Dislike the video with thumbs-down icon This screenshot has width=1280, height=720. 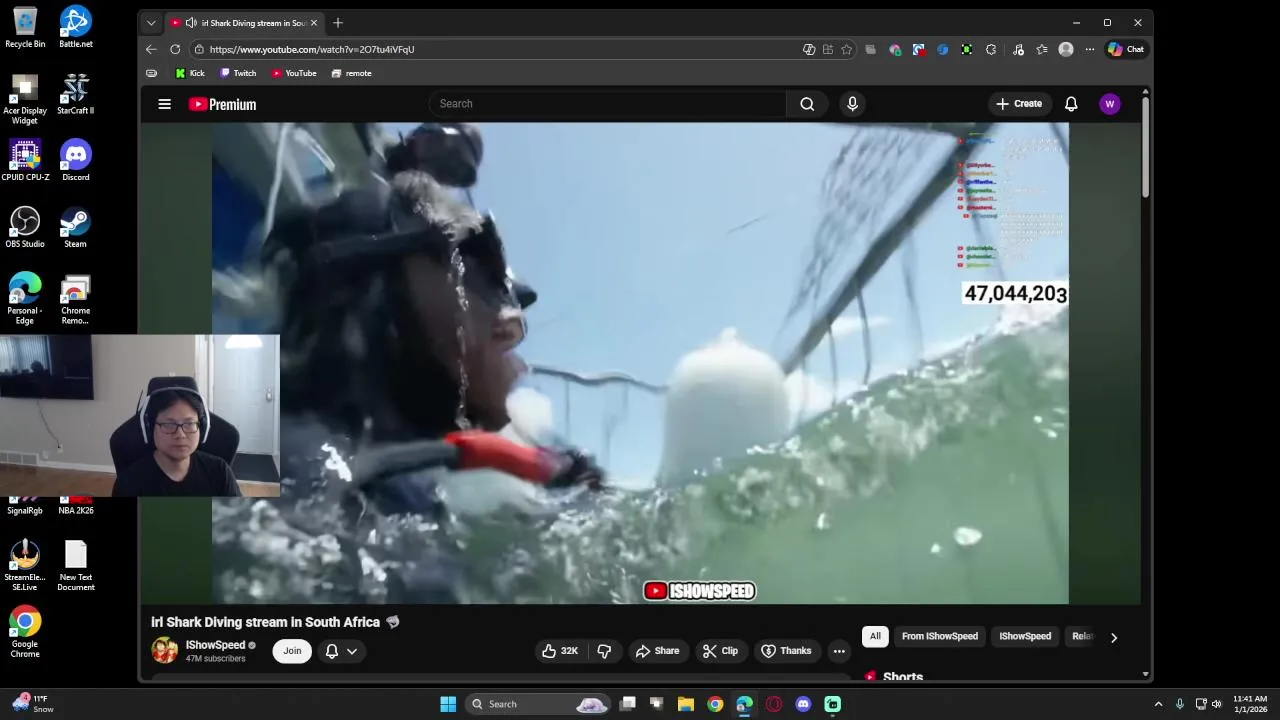tap(604, 651)
